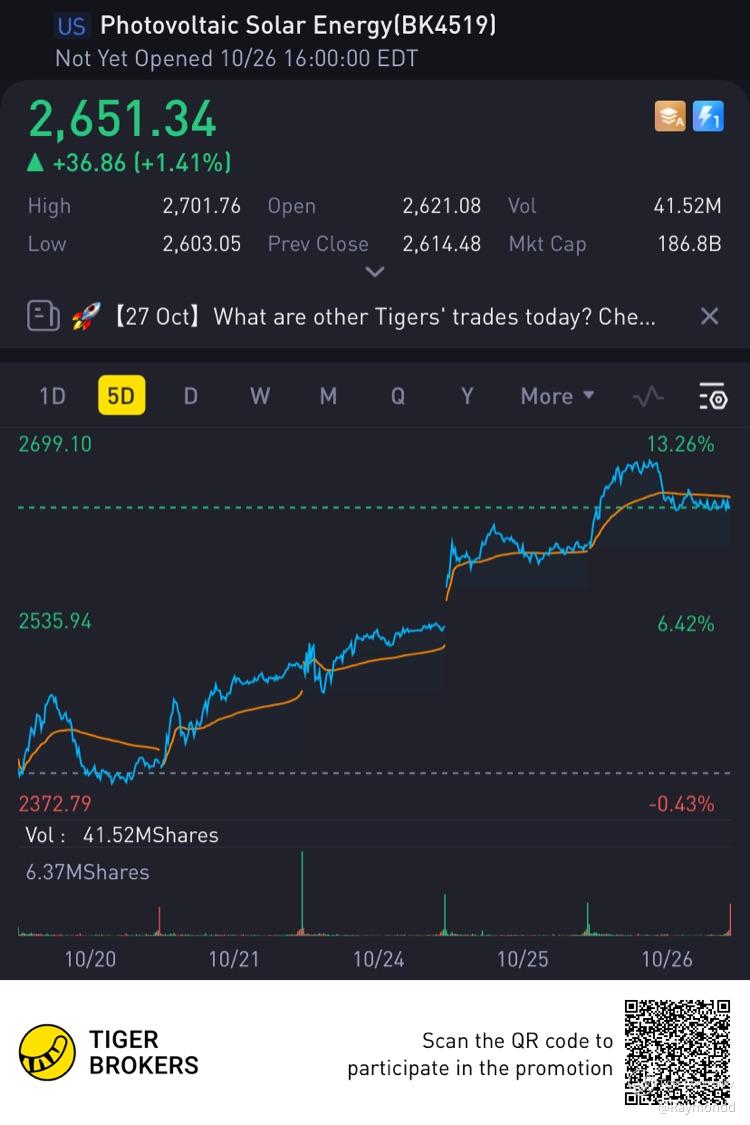750x1125 pixels.
Task: Tap the Tiger Brokers logo
Action: pos(47,1052)
